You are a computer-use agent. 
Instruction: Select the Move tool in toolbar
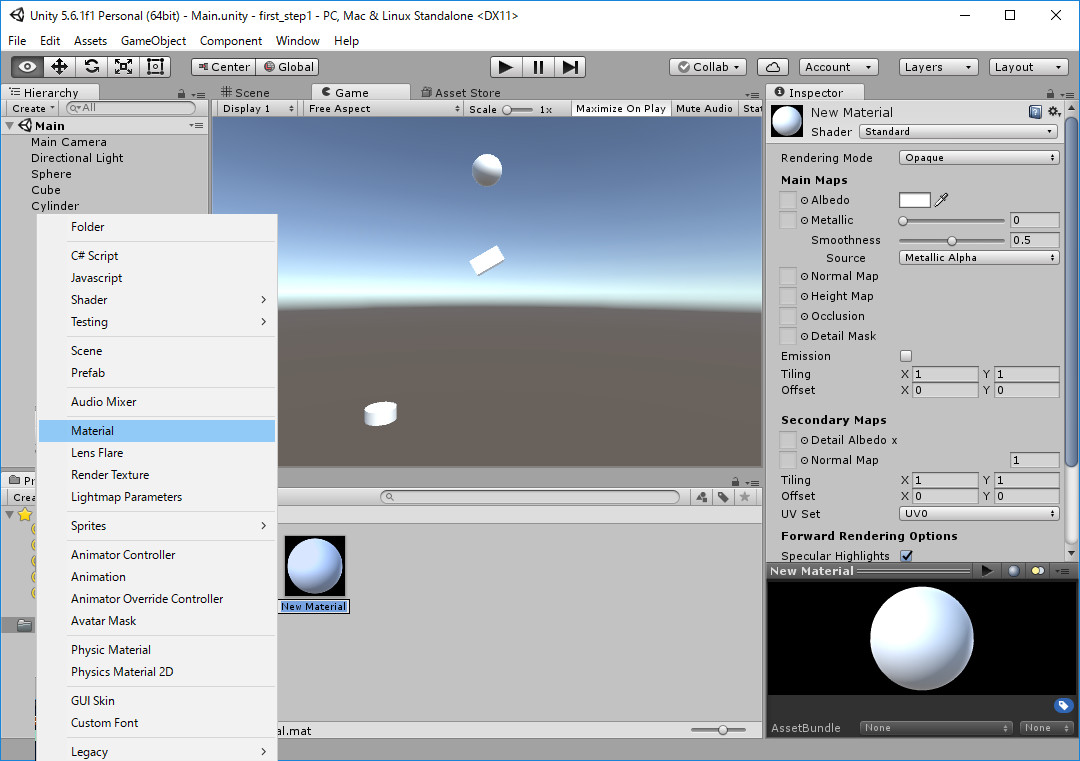point(59,67)
